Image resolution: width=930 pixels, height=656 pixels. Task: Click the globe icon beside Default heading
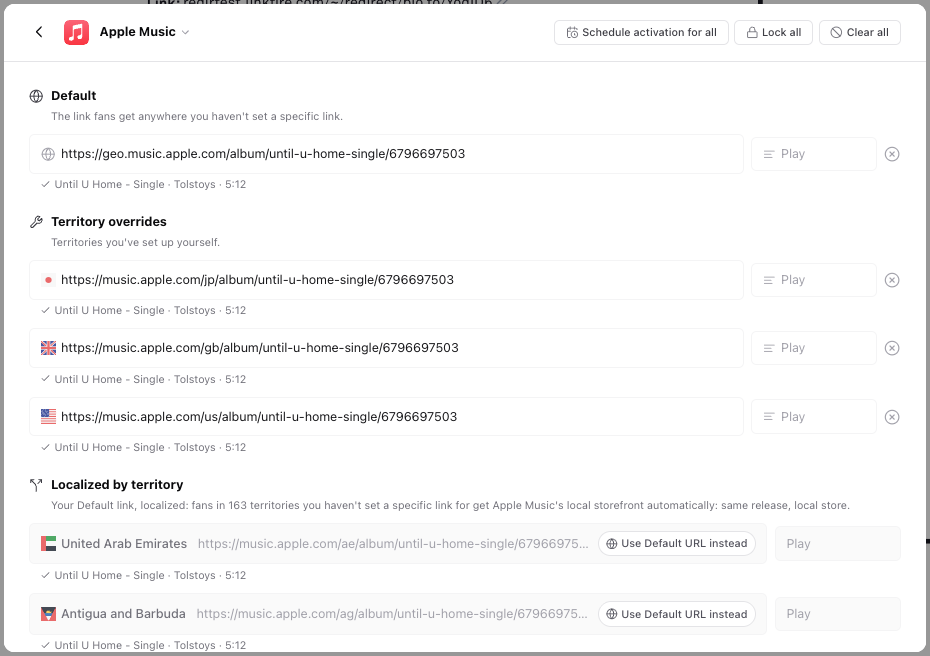36,96
